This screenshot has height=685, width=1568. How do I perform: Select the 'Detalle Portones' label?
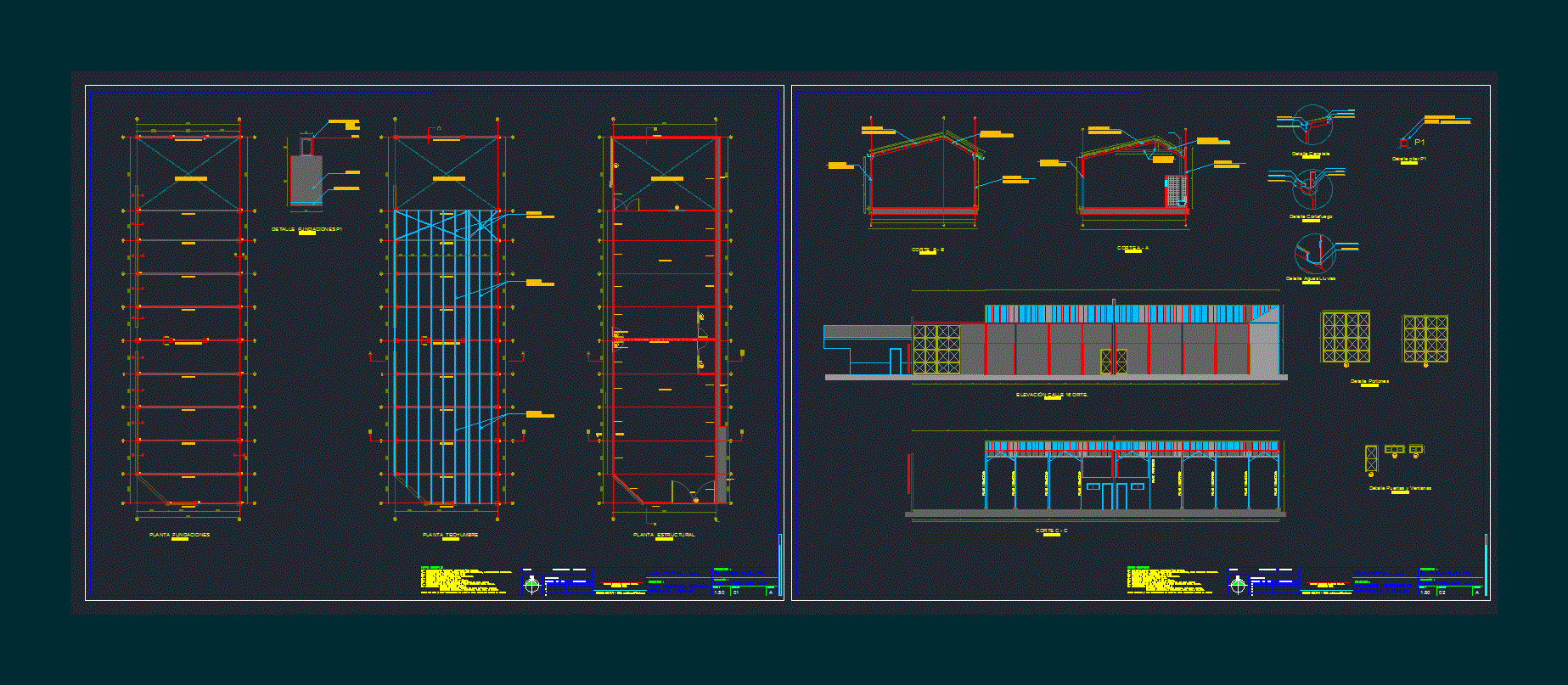pos(1369,382)
